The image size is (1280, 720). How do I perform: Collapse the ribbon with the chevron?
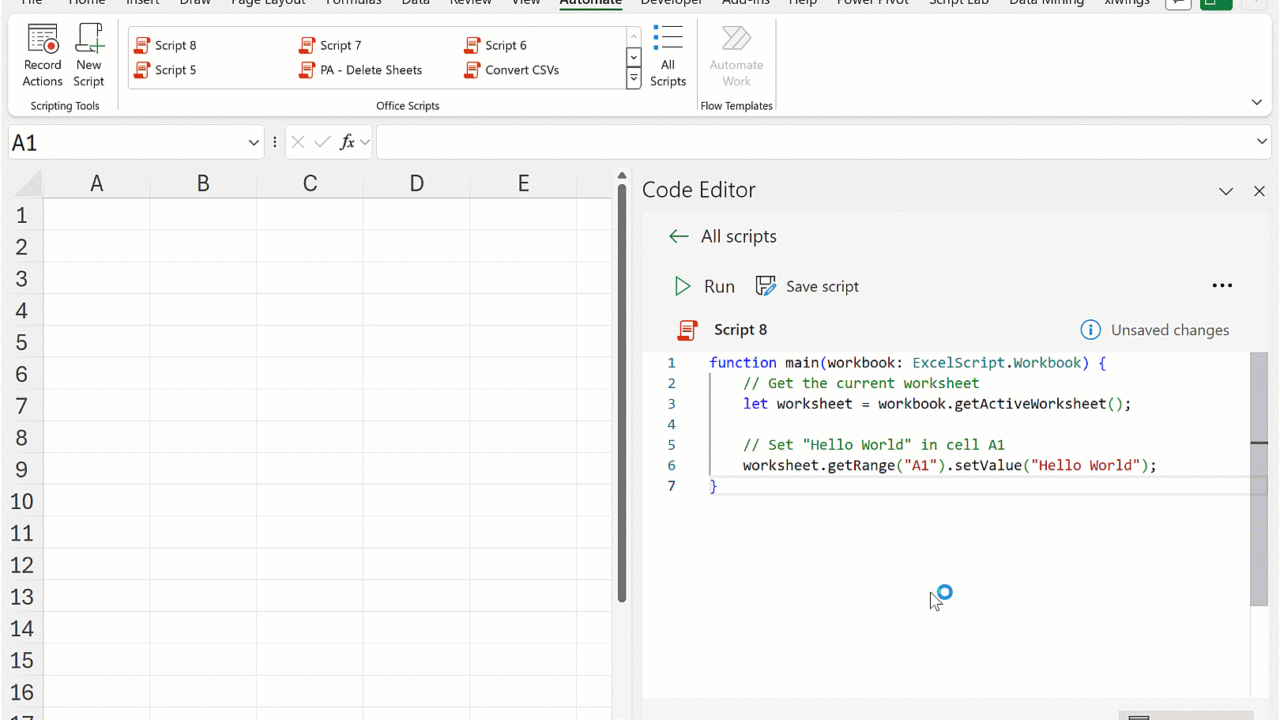(1257, 102)
